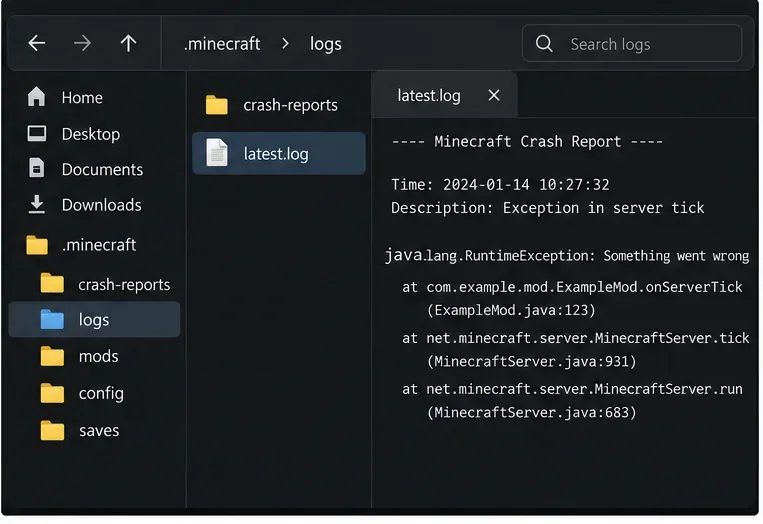Click the Downloads arrow icon

[x=37, y=204]
